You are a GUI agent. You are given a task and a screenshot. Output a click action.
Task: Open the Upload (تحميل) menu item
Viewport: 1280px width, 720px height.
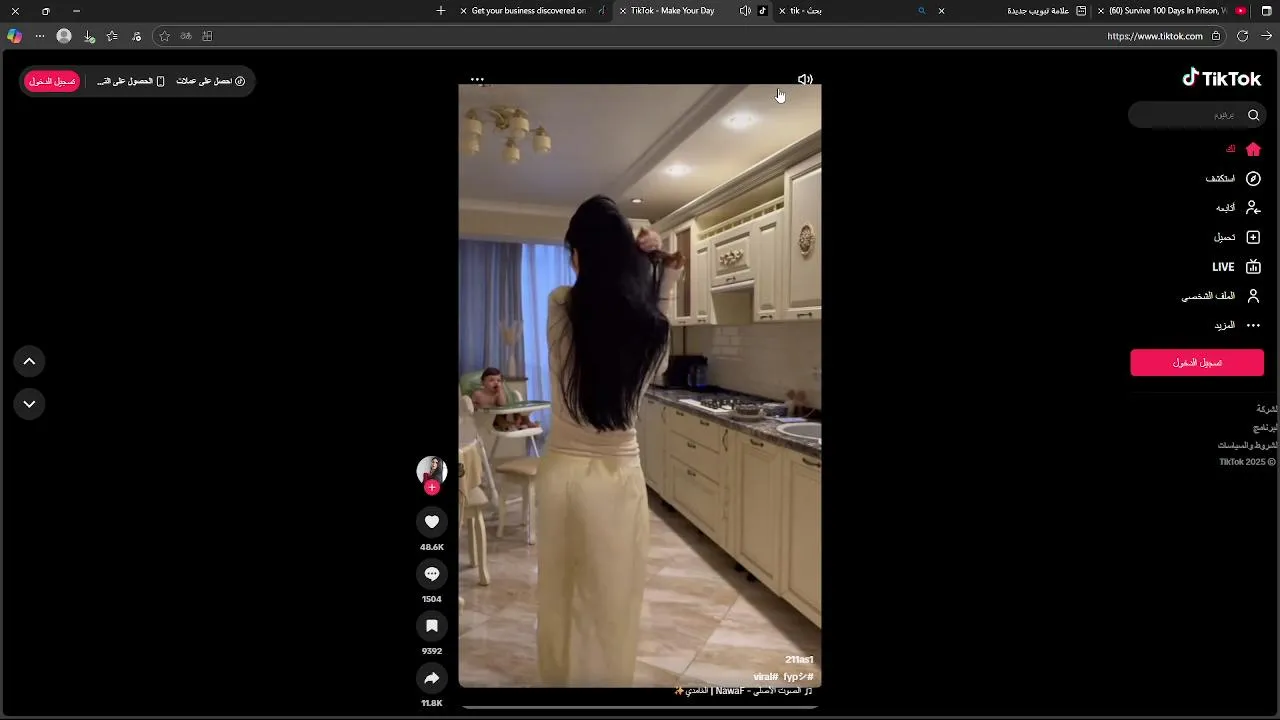point(1237,237)
